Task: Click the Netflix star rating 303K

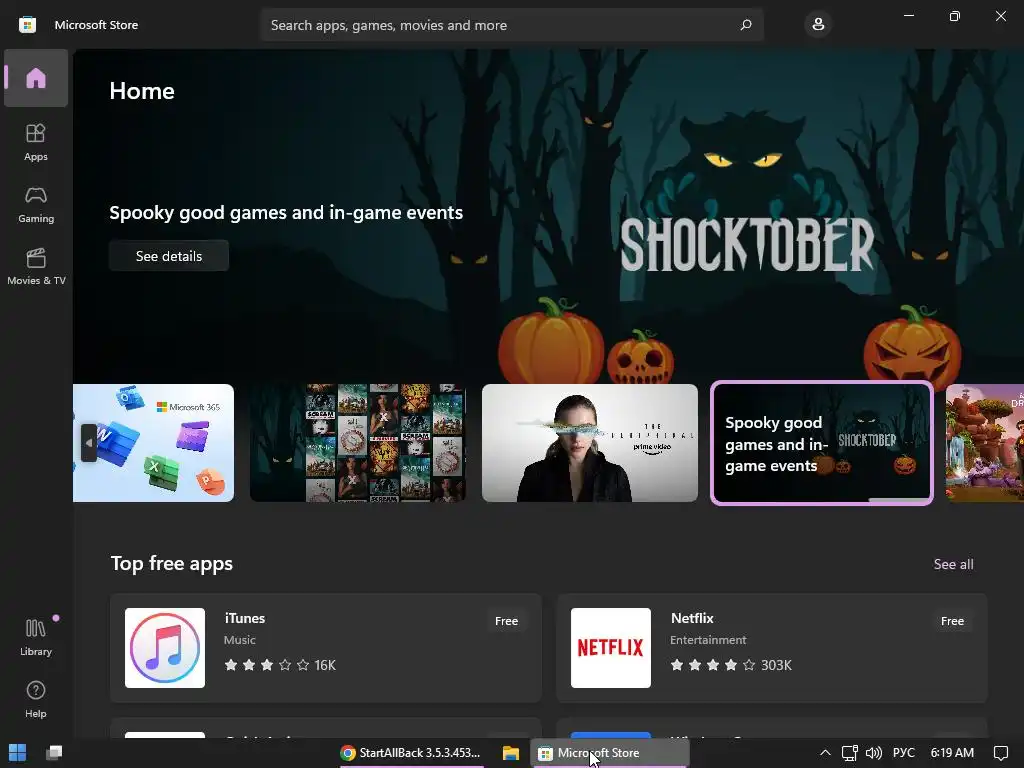Action: pyautogui.click(x=731, y=665)
